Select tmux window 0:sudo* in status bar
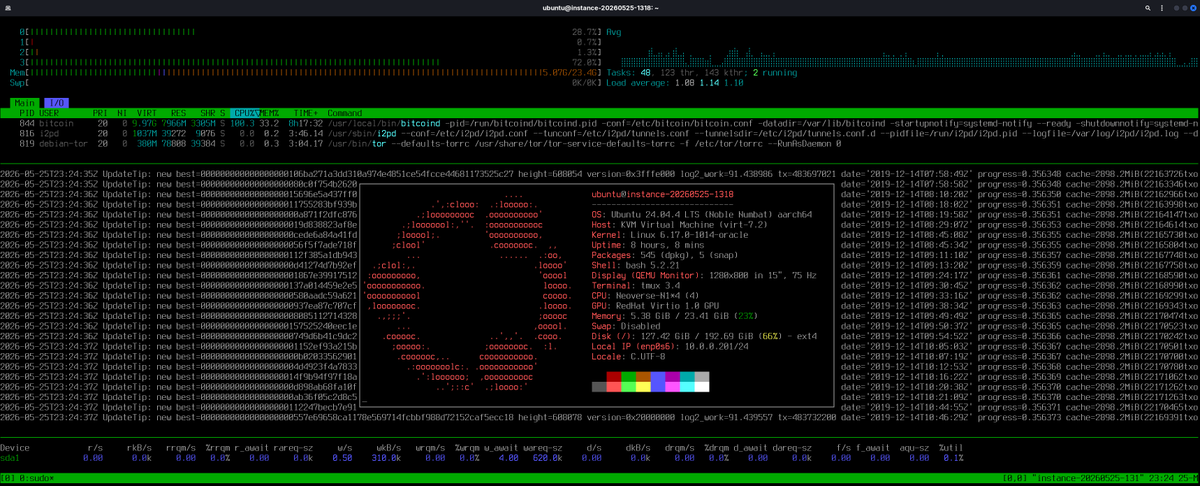The image size is (1200, 486). 34,479
